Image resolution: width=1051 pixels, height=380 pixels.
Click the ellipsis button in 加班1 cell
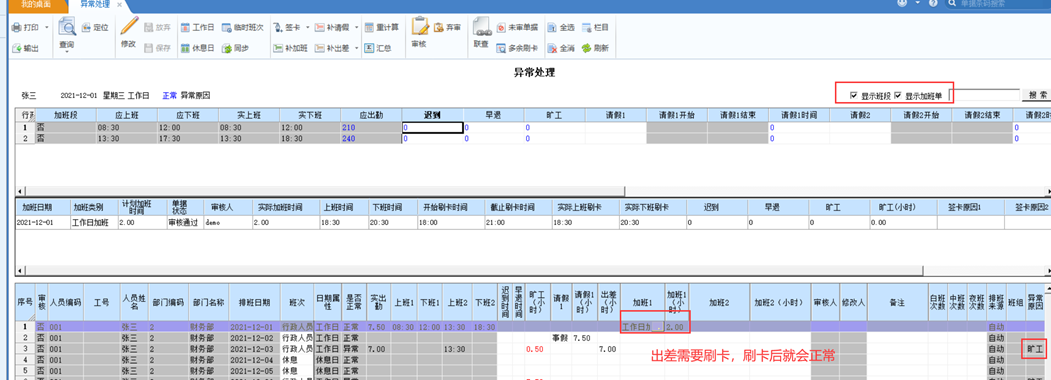click(658, 327)
